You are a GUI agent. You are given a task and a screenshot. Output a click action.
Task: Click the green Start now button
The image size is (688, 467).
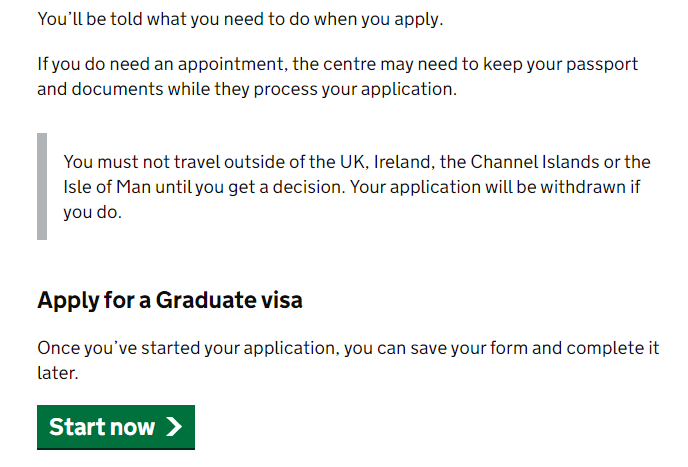point(115,427)
